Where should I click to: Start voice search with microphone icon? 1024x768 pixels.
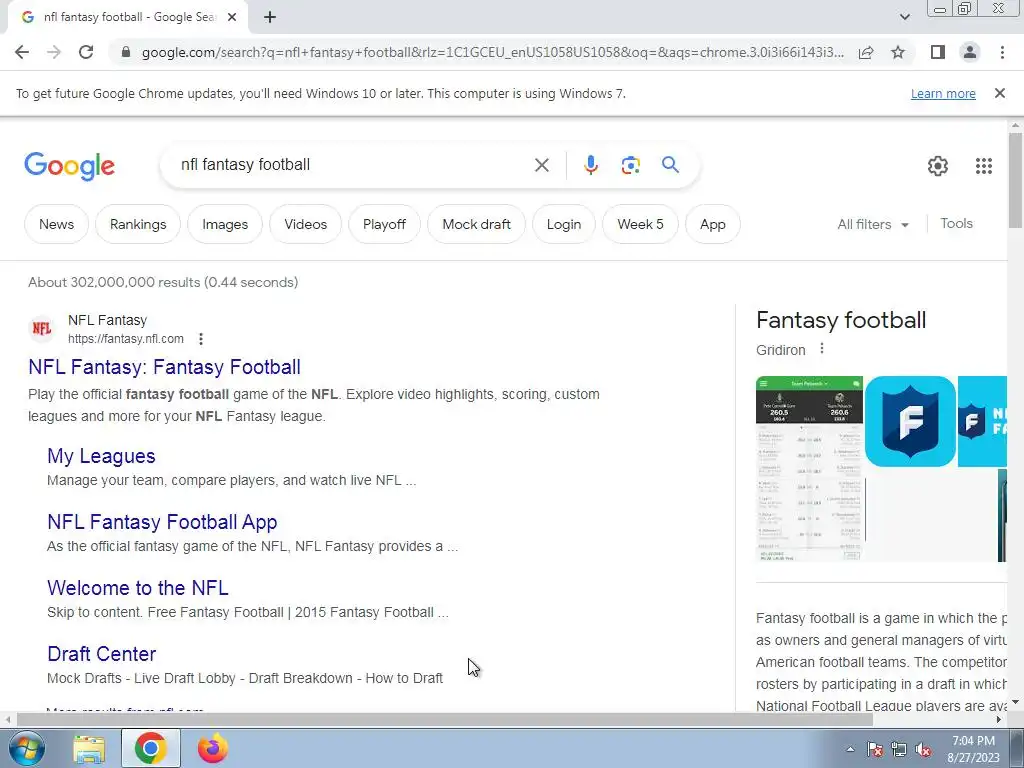(x=590, y=165)
